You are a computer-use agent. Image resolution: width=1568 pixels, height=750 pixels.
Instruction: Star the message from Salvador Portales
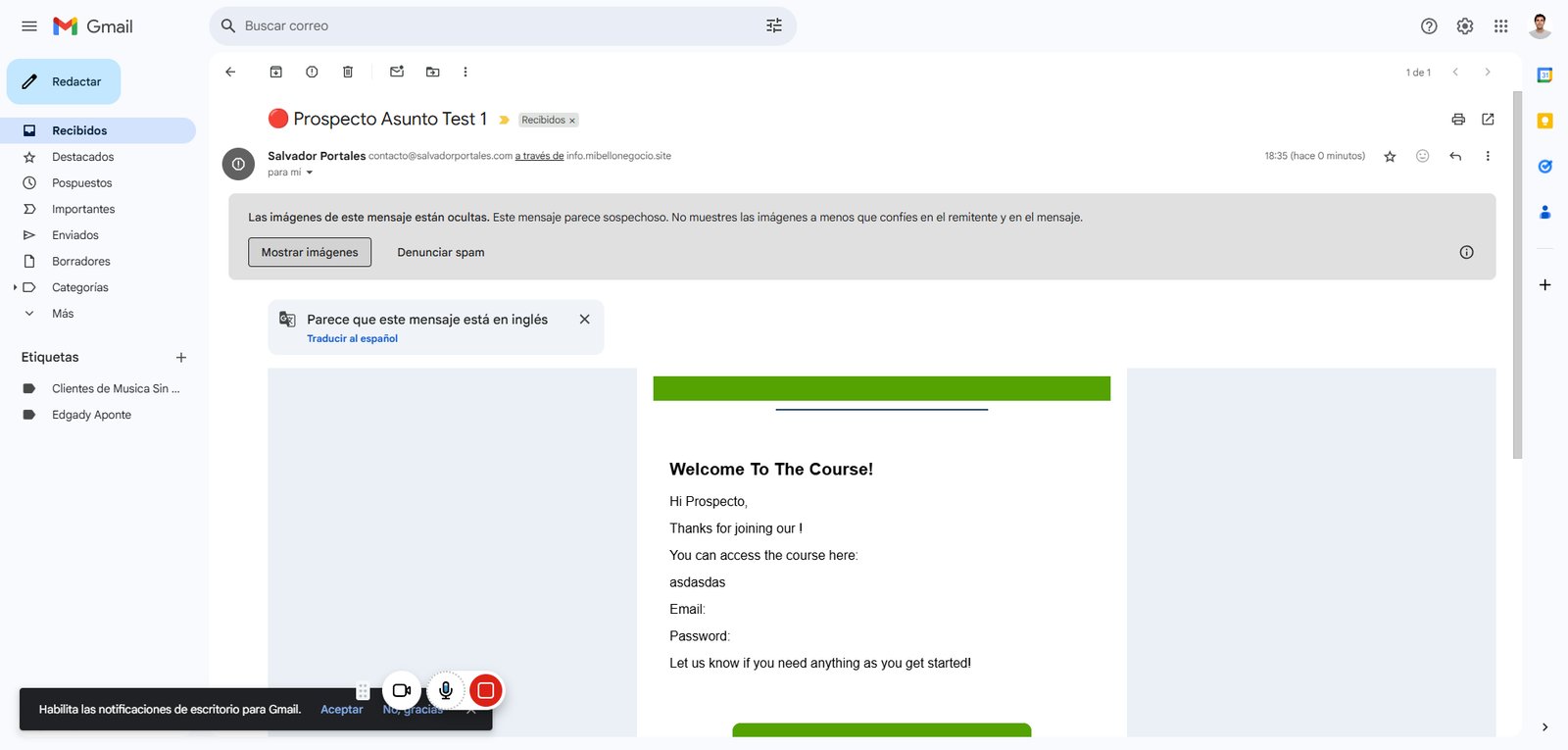tap(1390, 156)
